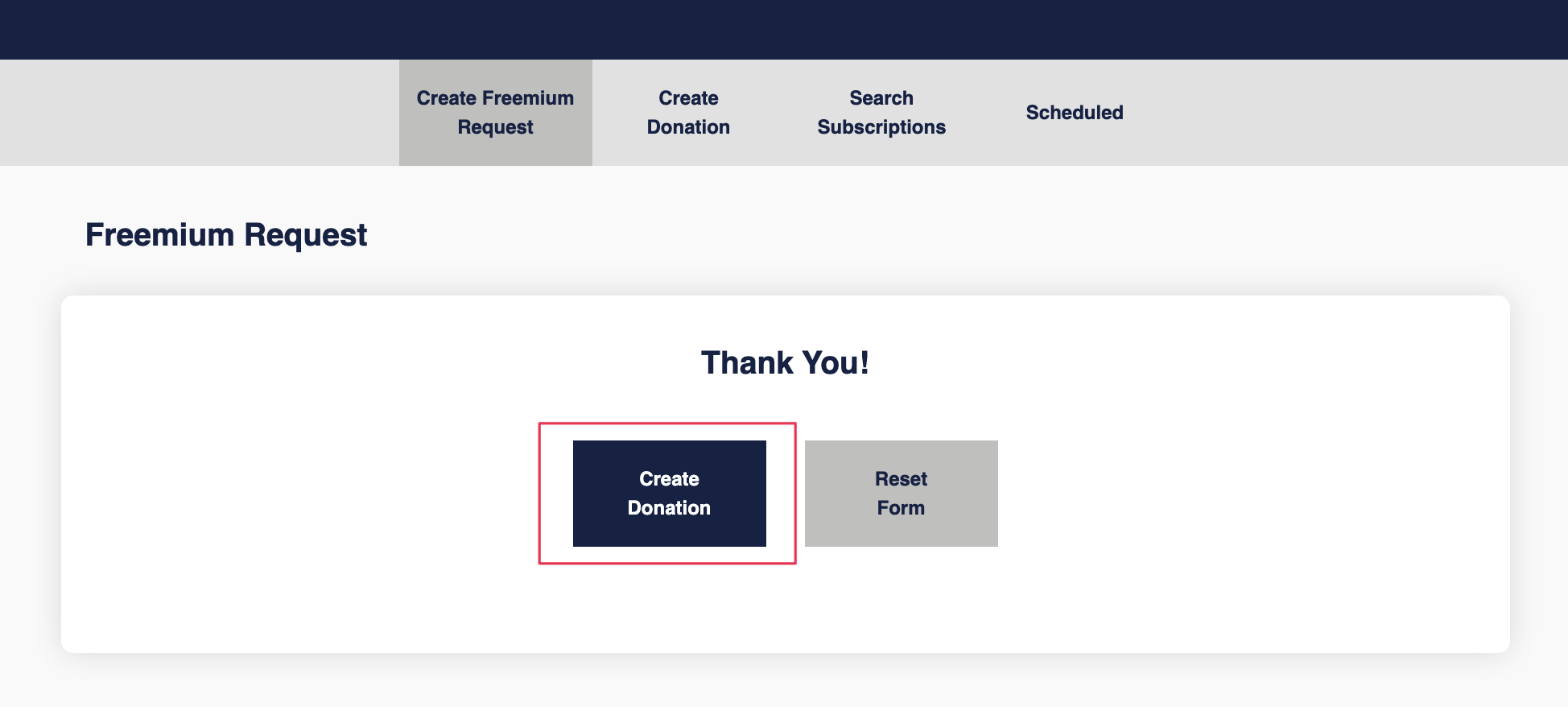Viewport: 1568px width, 707px height.
Task: Start a donation from the Thank You card
Action: tap(669, 494)
